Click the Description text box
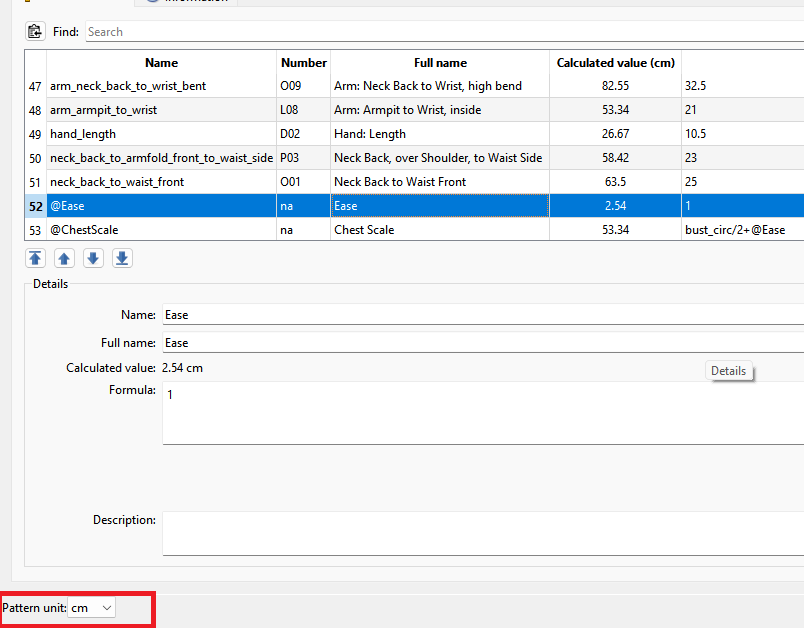Viewport: 804px width, 628px height. (x=480, y=533)
